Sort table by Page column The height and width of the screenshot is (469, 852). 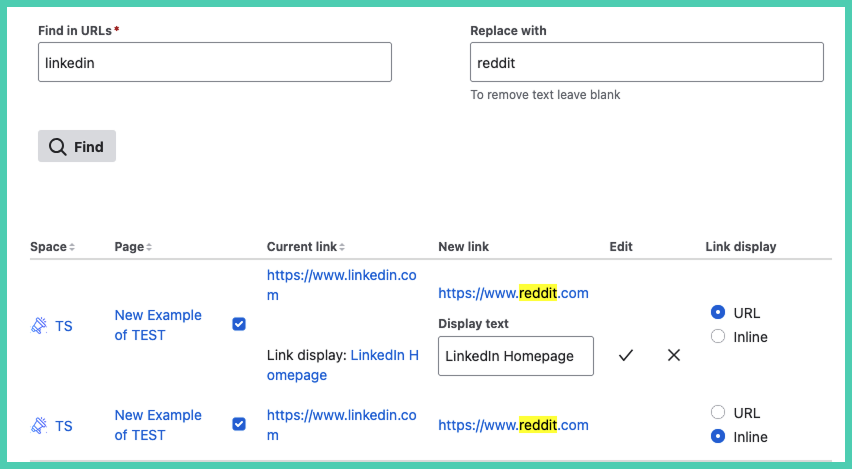(133, 247)
